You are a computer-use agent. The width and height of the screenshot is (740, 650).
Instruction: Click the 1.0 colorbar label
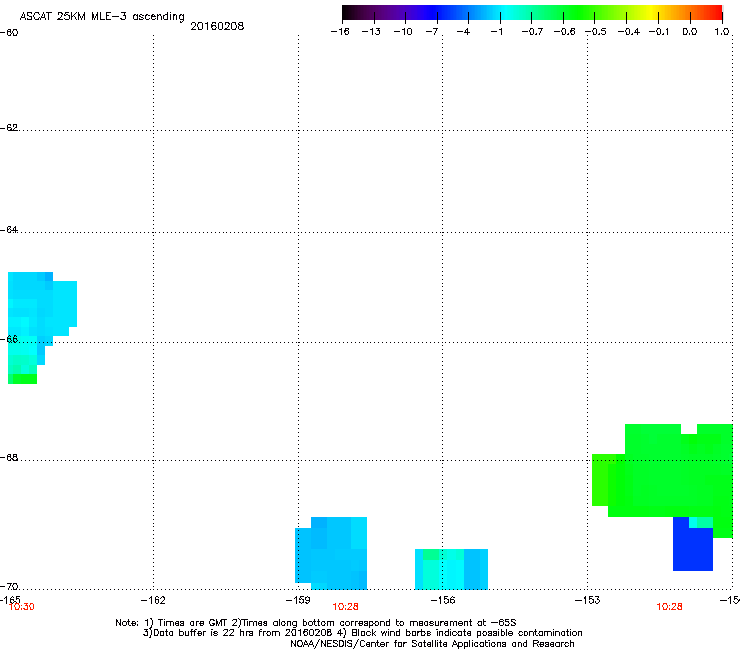tap(722, 32)
